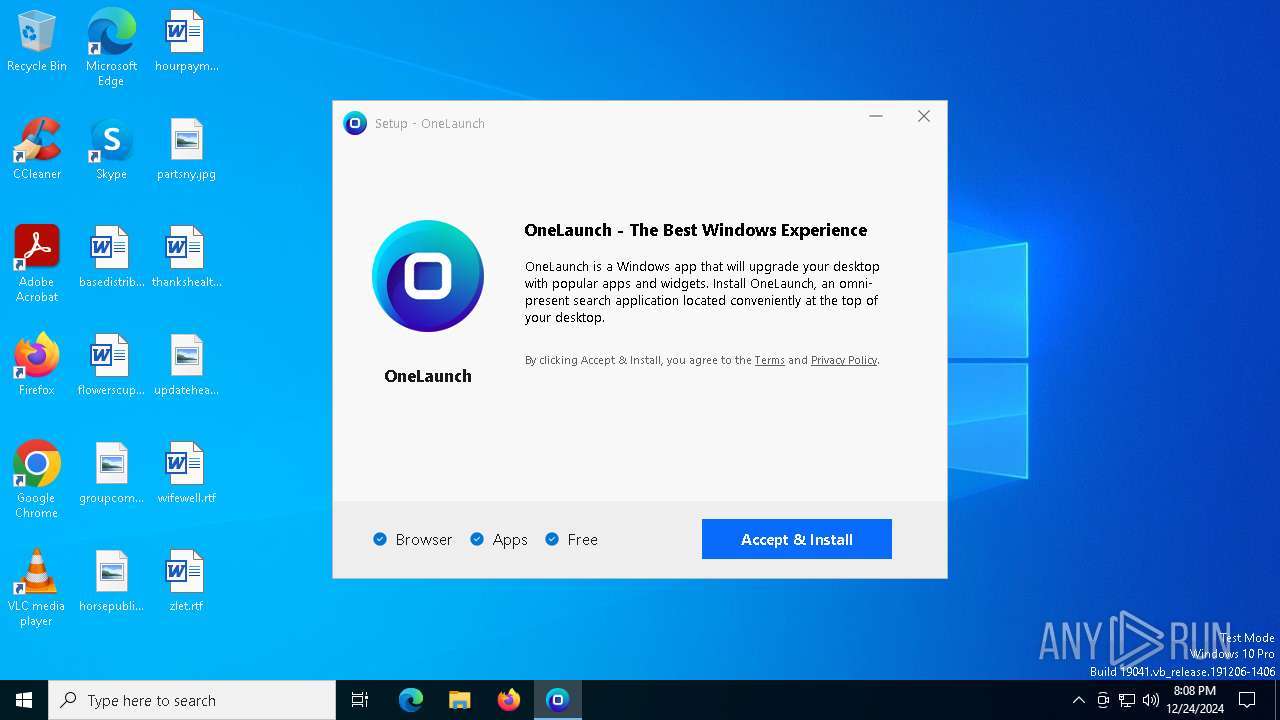The width and height of the screenshot is (1280, 720).
Task: Close the OneLaunch setup window
Action: (924, 117)
